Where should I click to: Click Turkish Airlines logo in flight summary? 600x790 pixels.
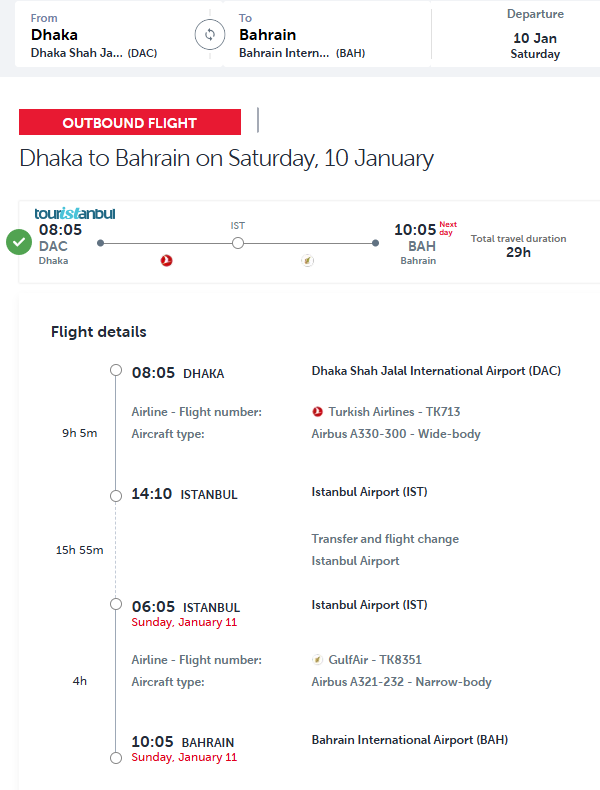[167, 261]
